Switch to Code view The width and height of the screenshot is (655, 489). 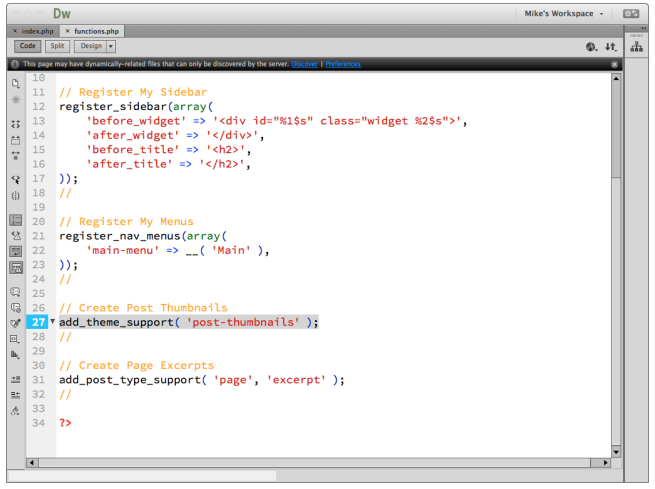(28, 46)
